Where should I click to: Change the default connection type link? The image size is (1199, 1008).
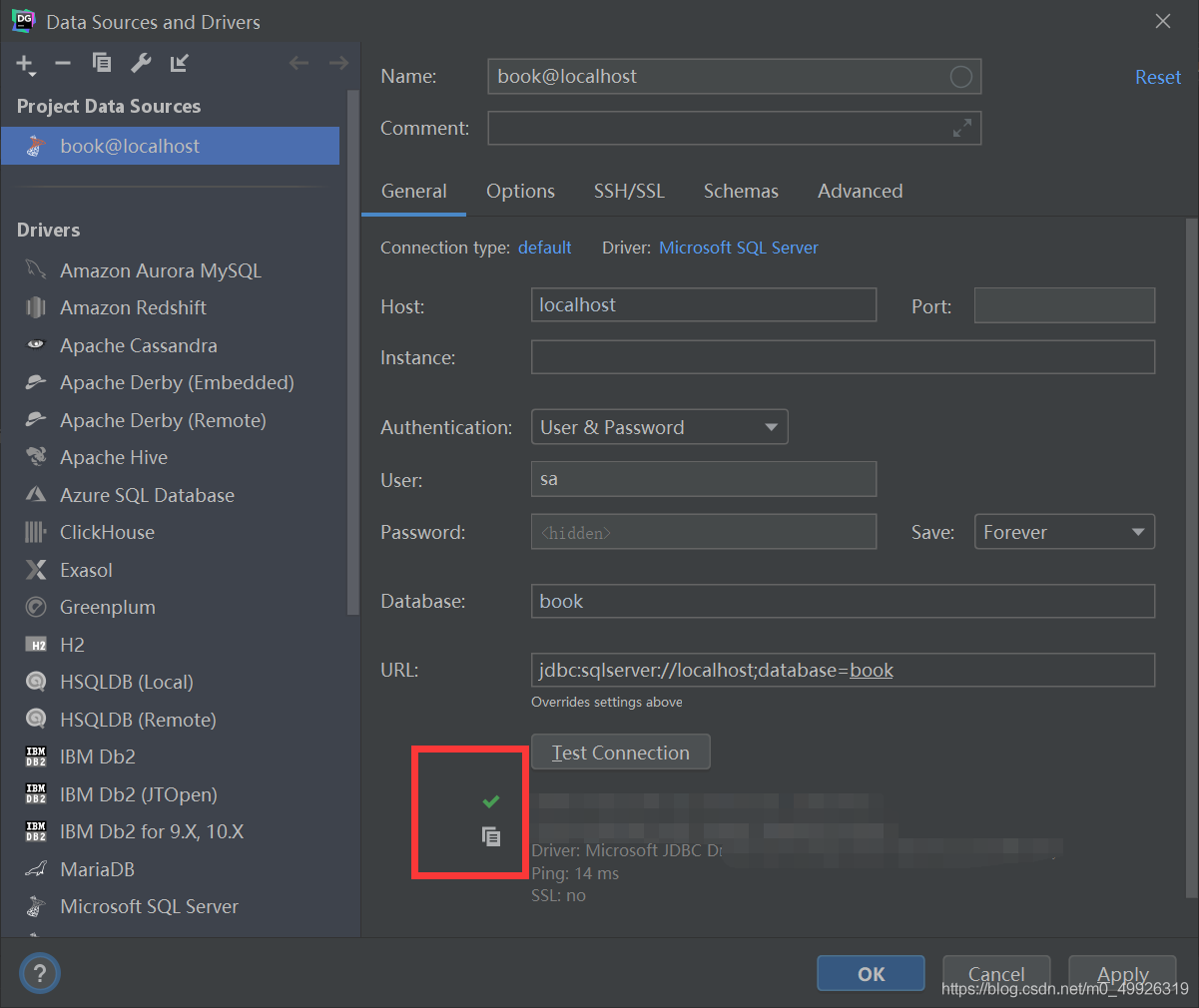(x=545, y=248)
